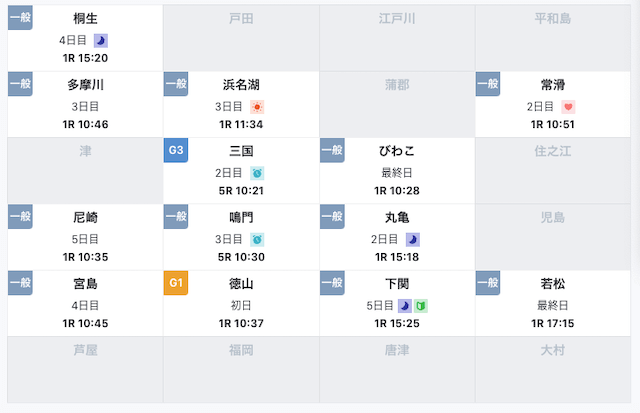Click the nighter moon icon for 桐生
Screen dimensions: 640x413
101,40
